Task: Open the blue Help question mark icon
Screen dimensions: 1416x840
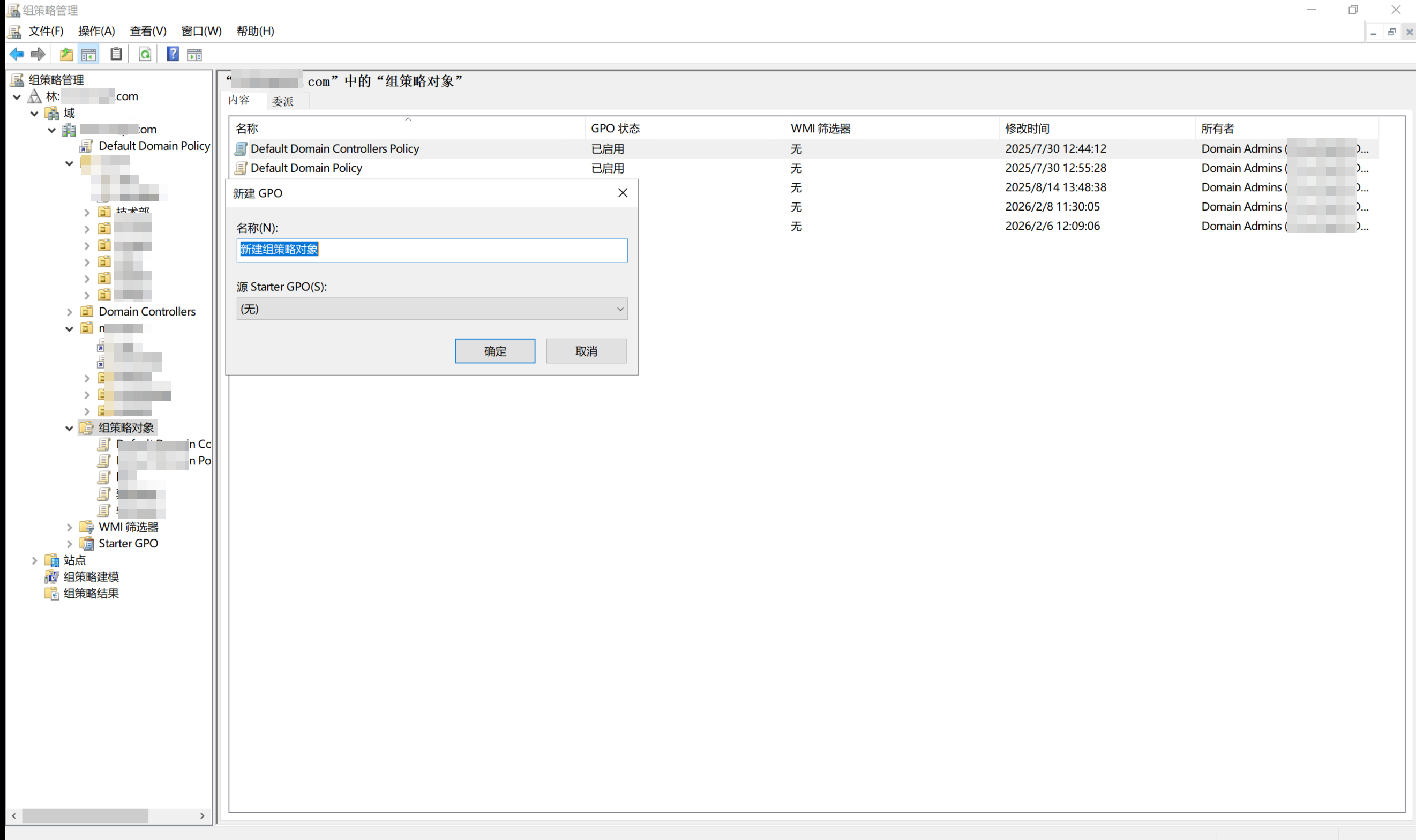Action: (x=173, y=54)
